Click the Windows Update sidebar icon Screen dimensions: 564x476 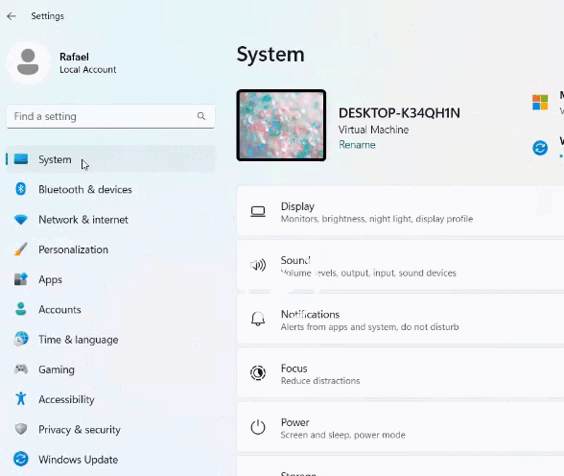pos(21,459)
